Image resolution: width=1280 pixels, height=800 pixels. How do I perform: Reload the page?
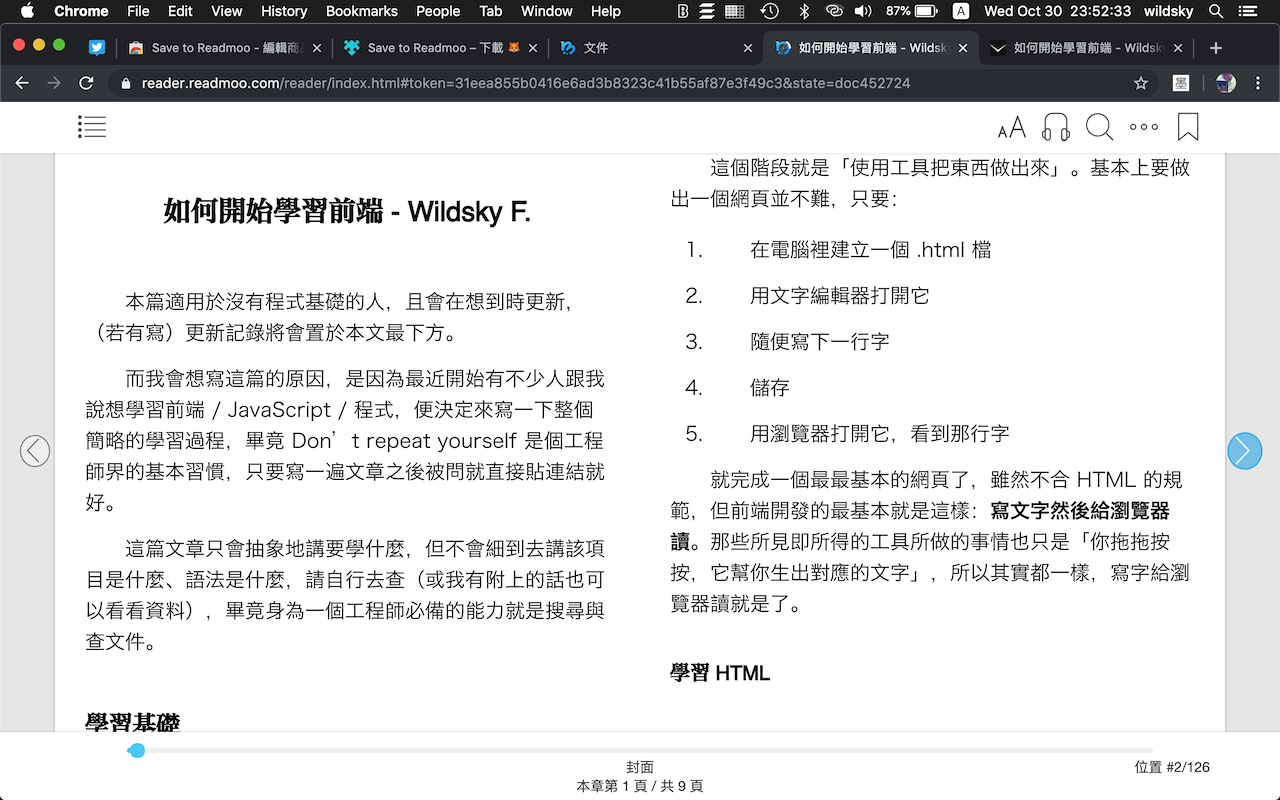[x=87, y=83]
